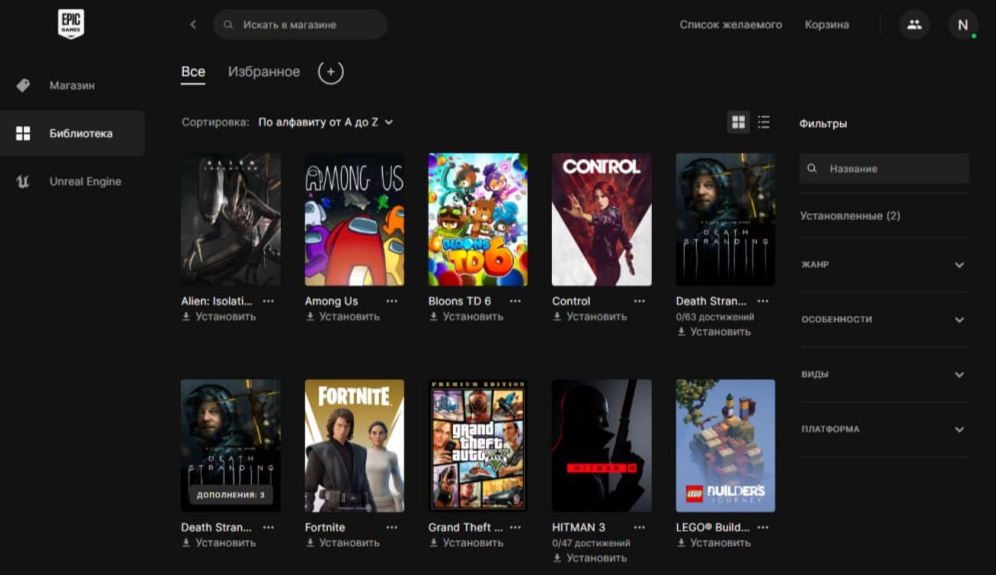Go back using the left arrow

click(x=193, y=25)
